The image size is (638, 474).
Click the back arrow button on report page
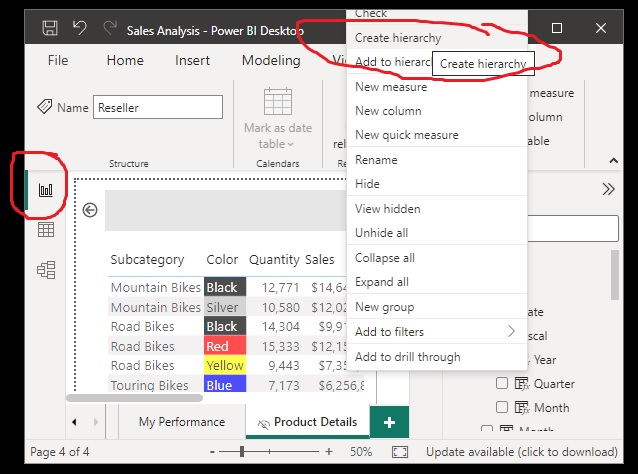point(90,210)
